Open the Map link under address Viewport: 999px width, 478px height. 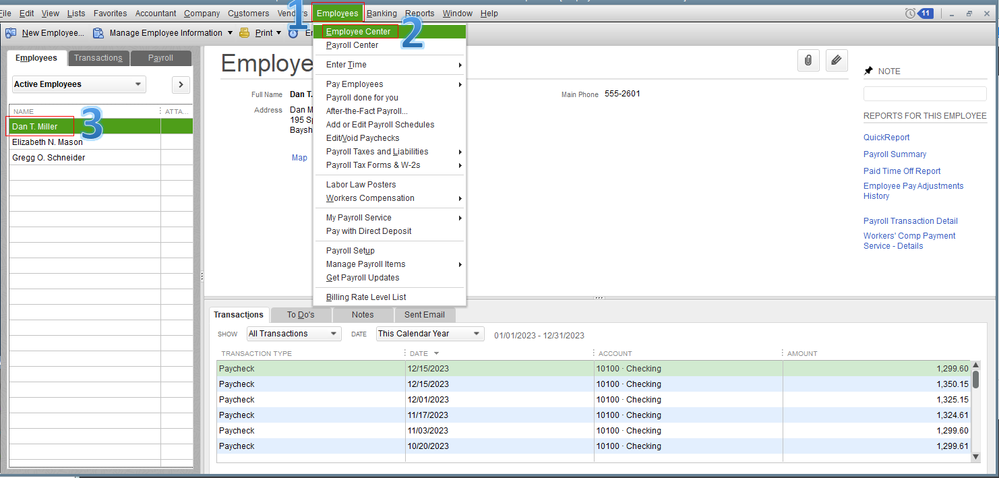click(x=299, y=157)
